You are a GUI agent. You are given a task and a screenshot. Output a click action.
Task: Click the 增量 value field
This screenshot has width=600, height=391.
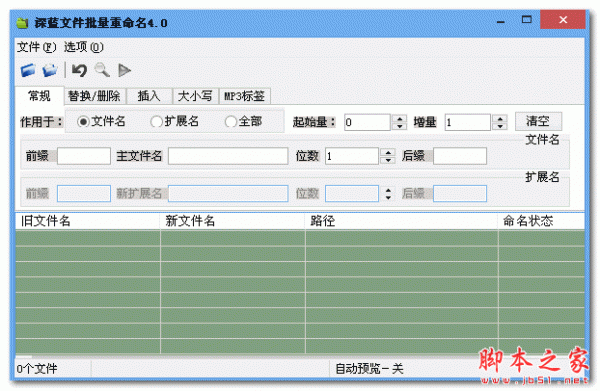[x=467, y=122]
